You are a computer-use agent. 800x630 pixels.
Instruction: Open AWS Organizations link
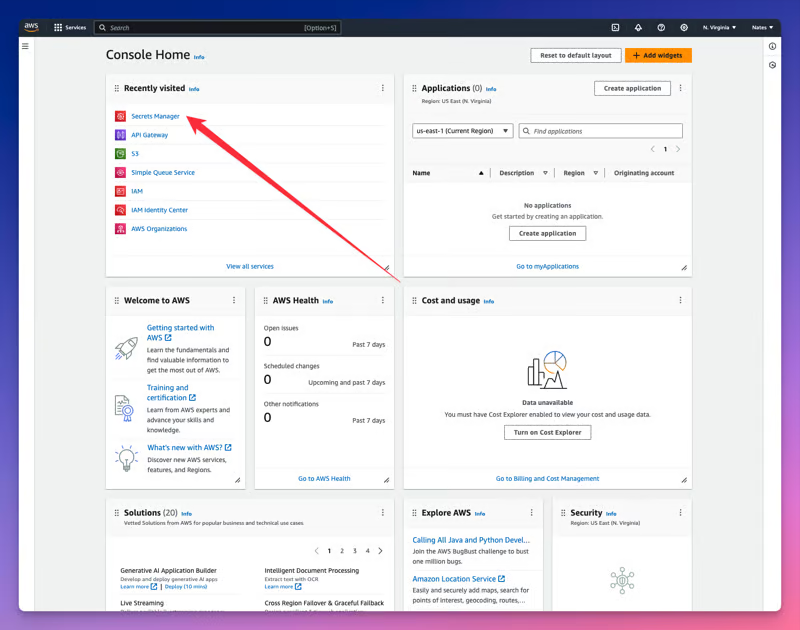click(159, 229)
